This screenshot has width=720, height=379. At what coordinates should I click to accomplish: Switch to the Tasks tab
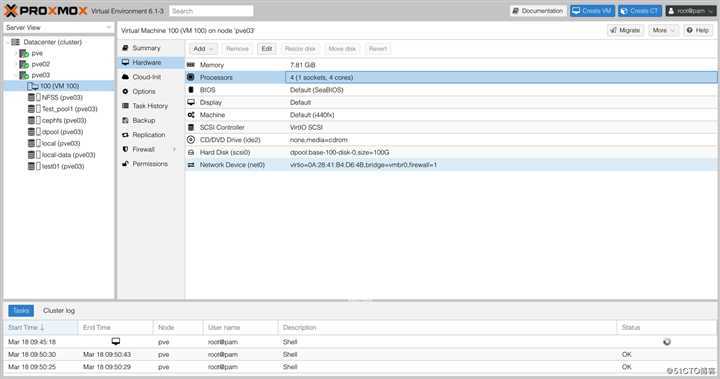(21, 311)
